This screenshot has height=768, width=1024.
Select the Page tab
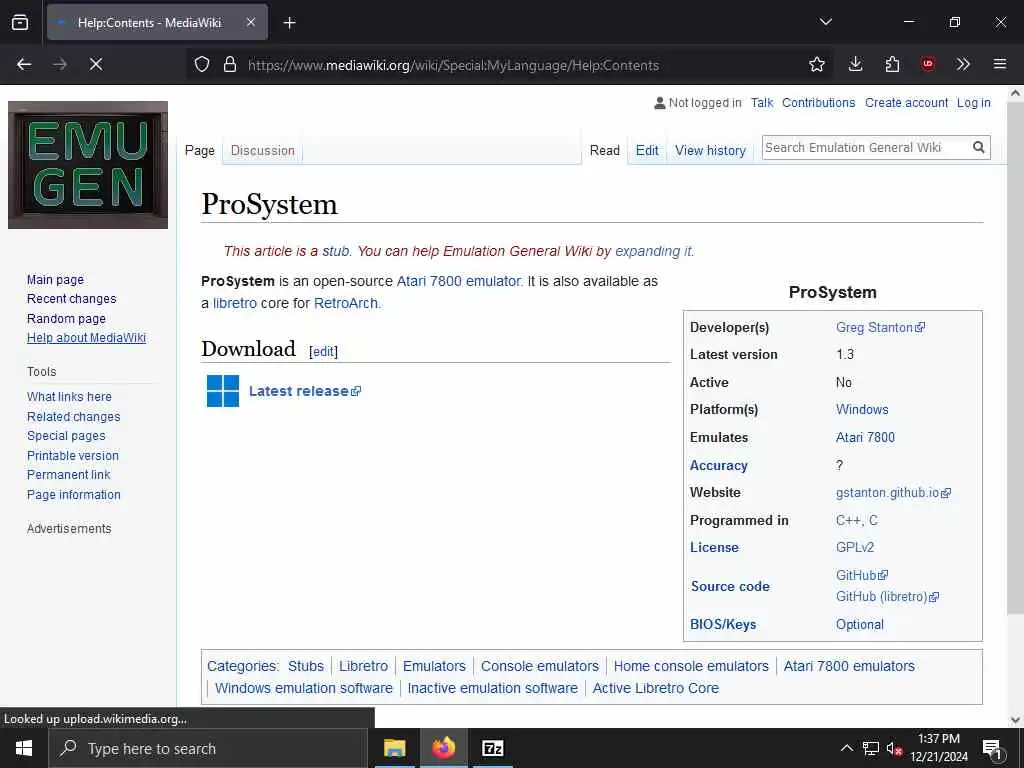[200, 151]
